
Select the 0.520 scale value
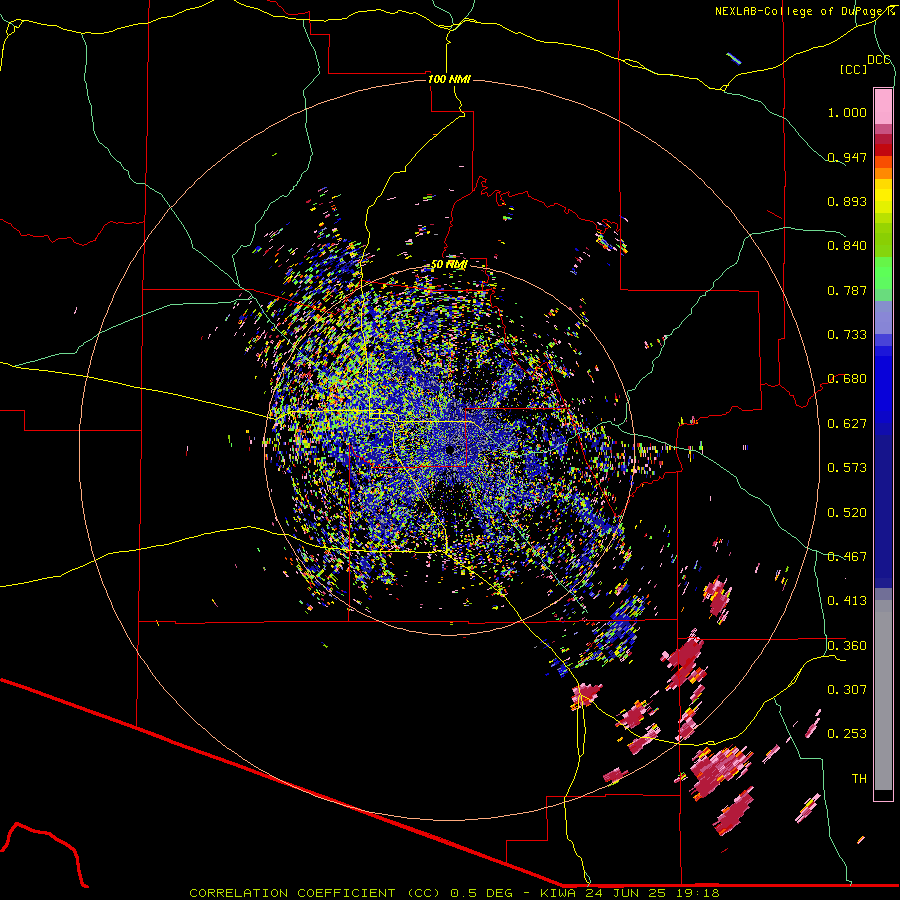tap(847, 512)
